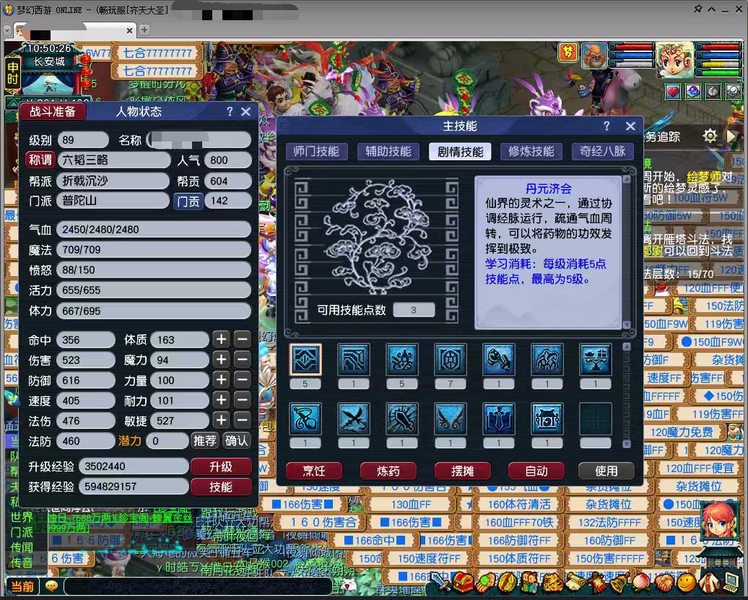Open the quest tracker settings gear
This screenshot has width=748, height=600.
[710, 136]
